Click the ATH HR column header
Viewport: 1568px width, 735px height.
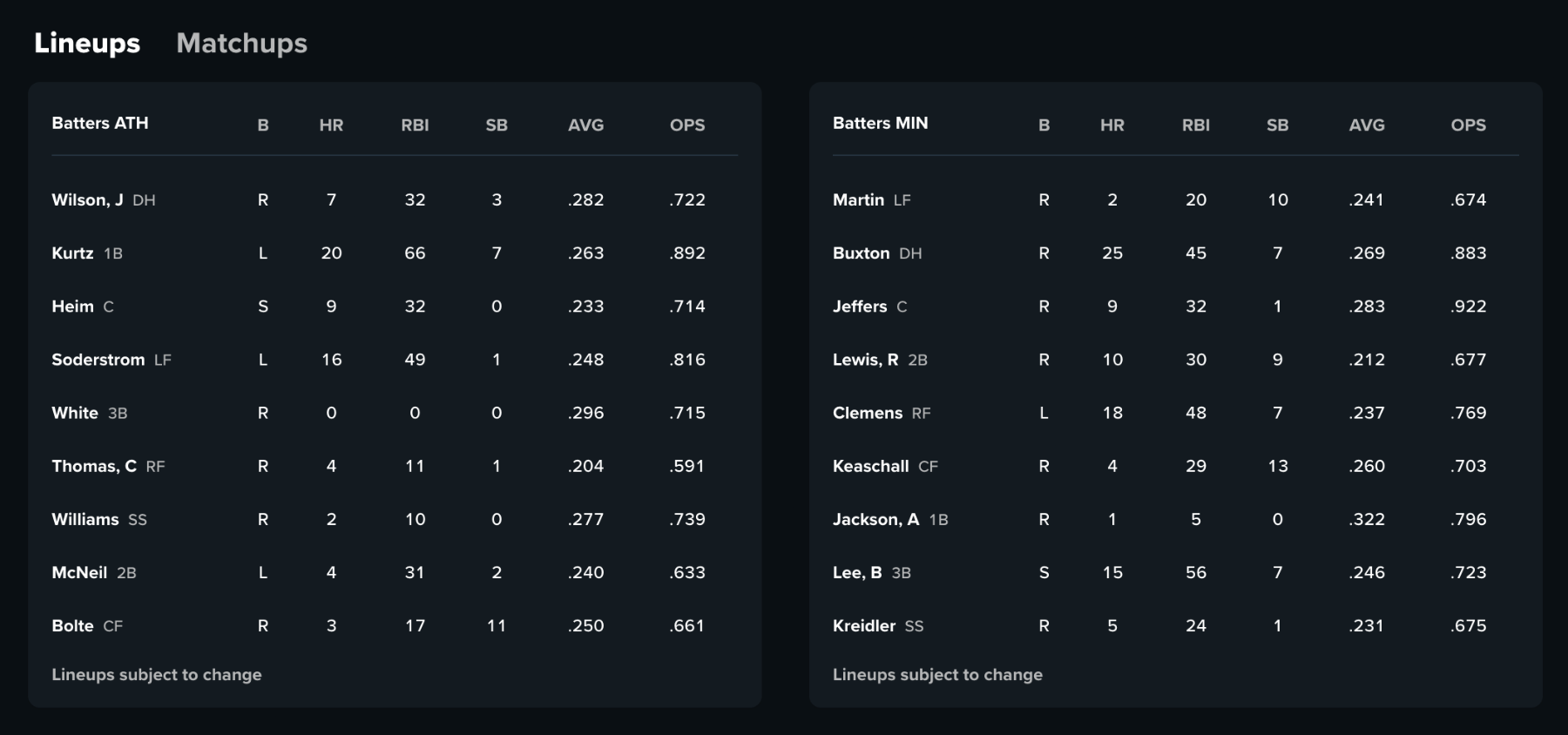point(331,125)
